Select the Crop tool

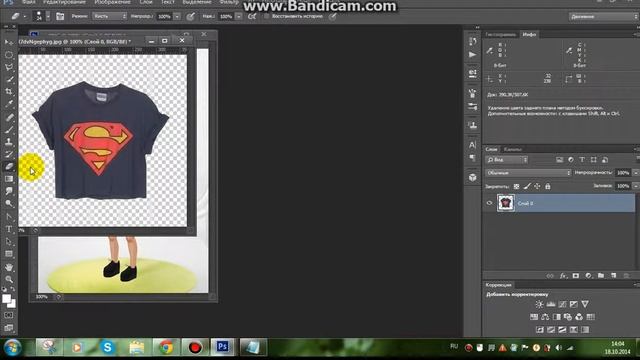(x=9, y=92)
